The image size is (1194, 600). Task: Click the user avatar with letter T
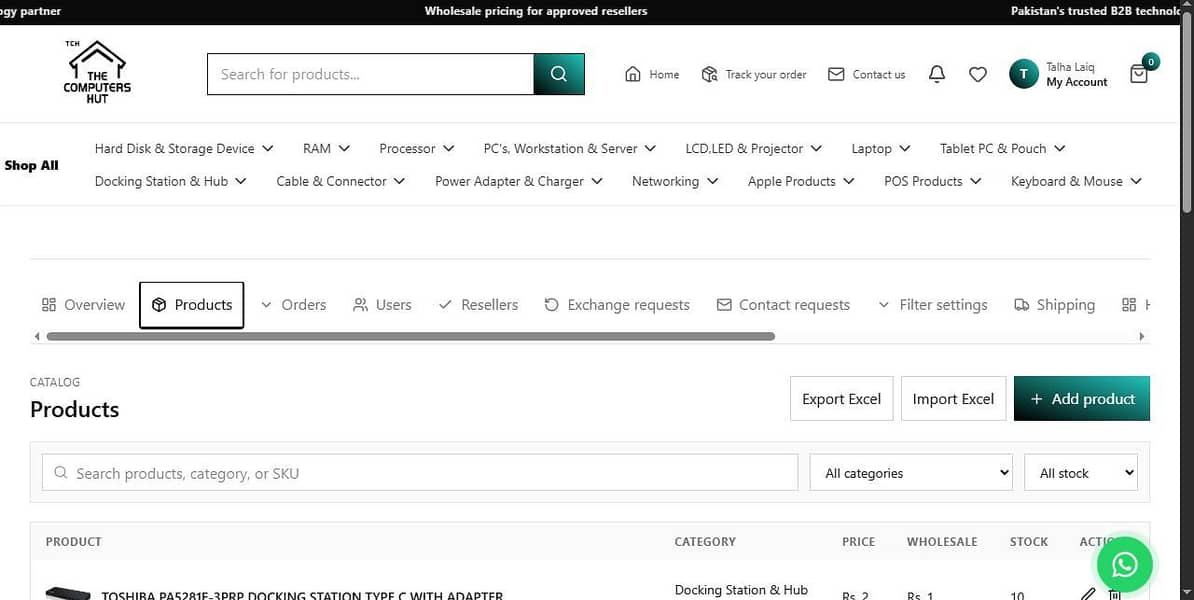tap(1023, 74)
